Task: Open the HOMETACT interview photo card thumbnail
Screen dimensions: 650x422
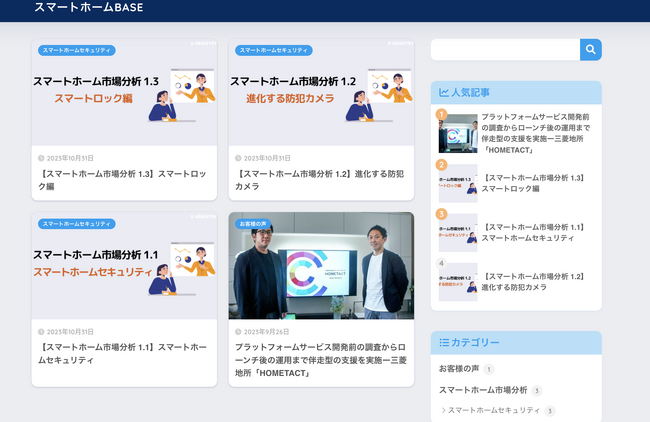Action: pos(321,266)
